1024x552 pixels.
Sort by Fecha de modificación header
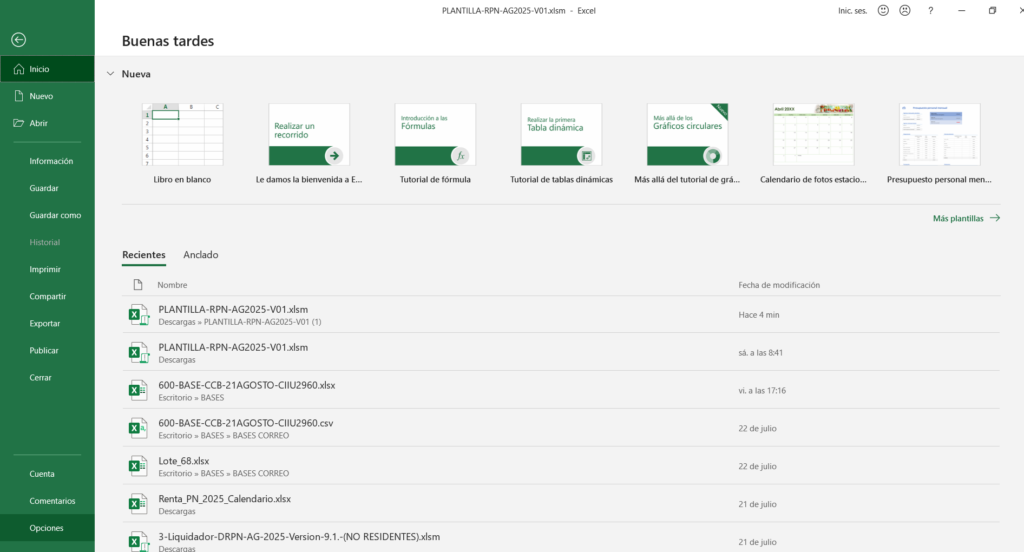779,285
